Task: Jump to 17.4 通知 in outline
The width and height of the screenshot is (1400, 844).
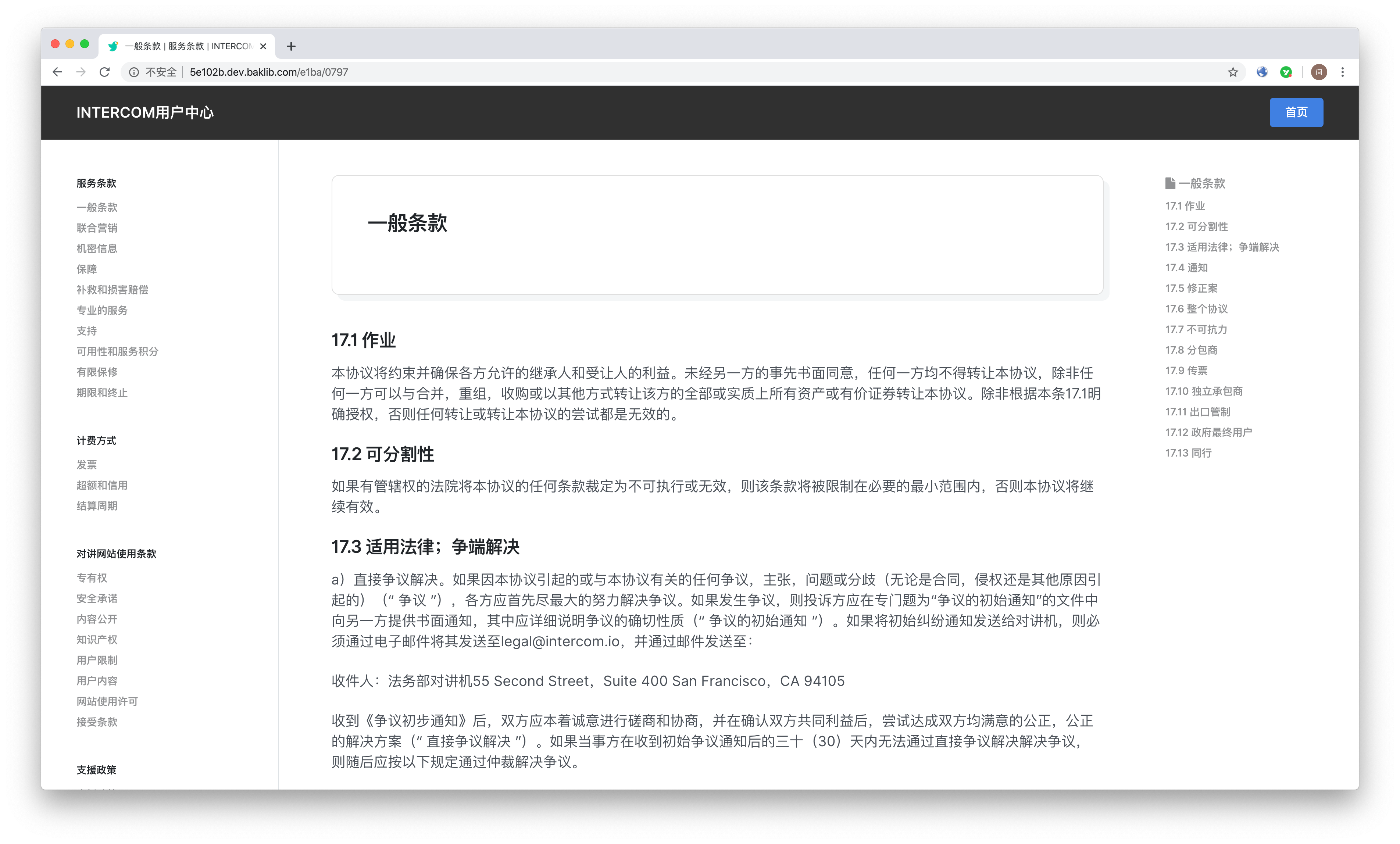Action: pyautogui.click(x=1186, y=268)
